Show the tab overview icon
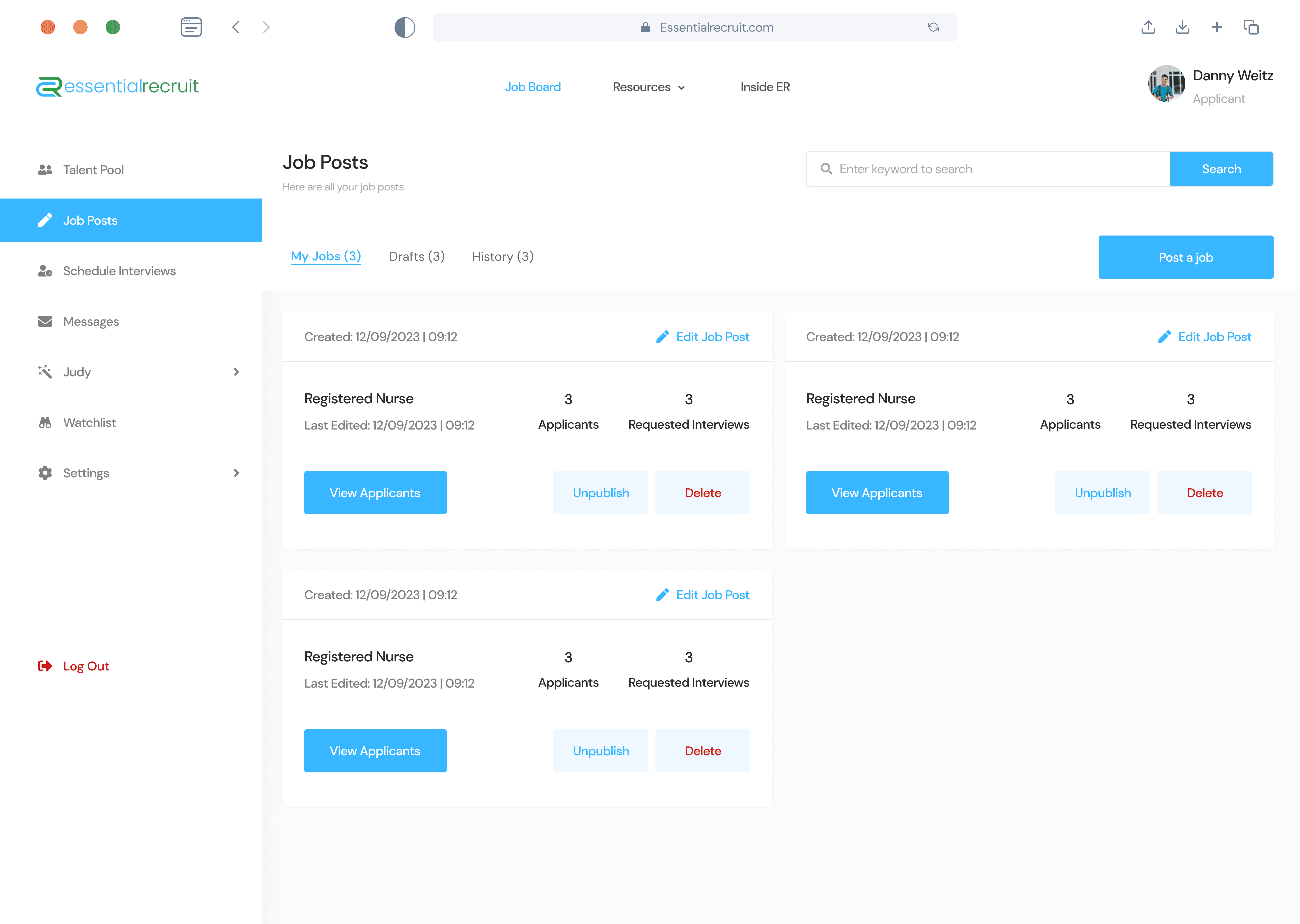1300x924 pixels. 1251,27
